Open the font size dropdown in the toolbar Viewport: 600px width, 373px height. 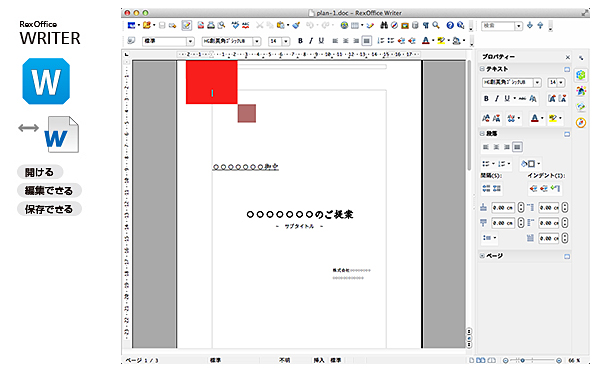(286, 41)
